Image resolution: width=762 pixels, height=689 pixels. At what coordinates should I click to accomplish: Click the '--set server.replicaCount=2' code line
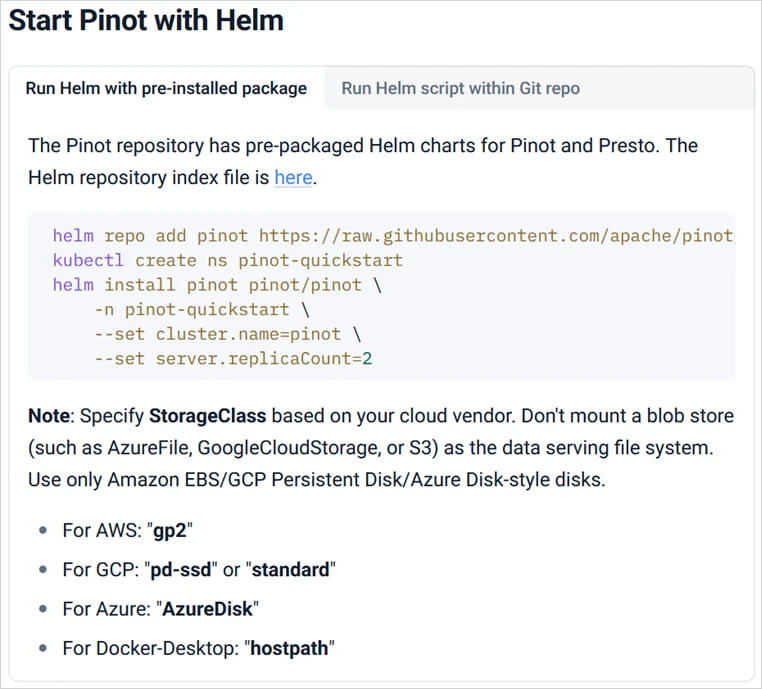point(233,358)
